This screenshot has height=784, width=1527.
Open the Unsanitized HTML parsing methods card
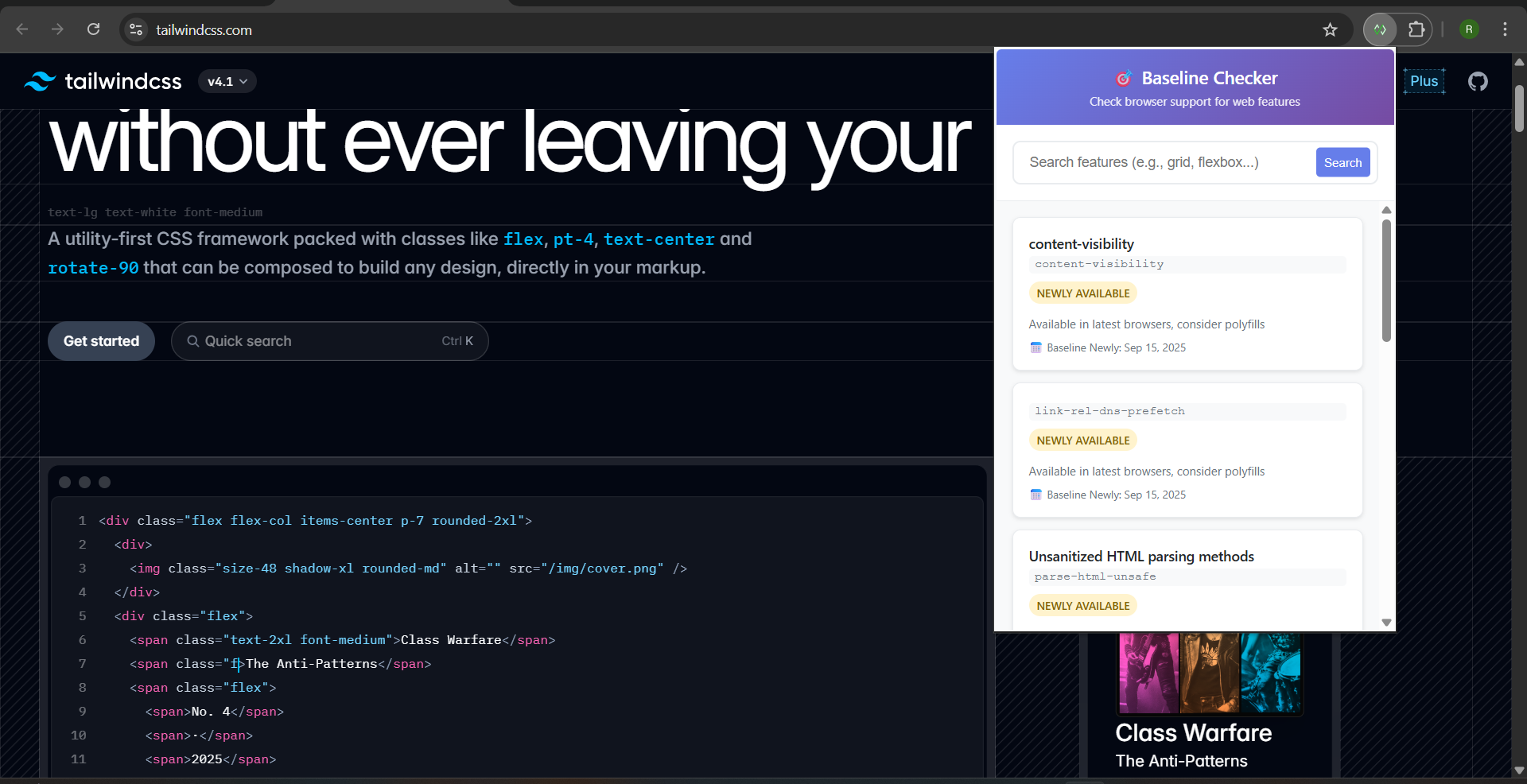(1141, 557)
